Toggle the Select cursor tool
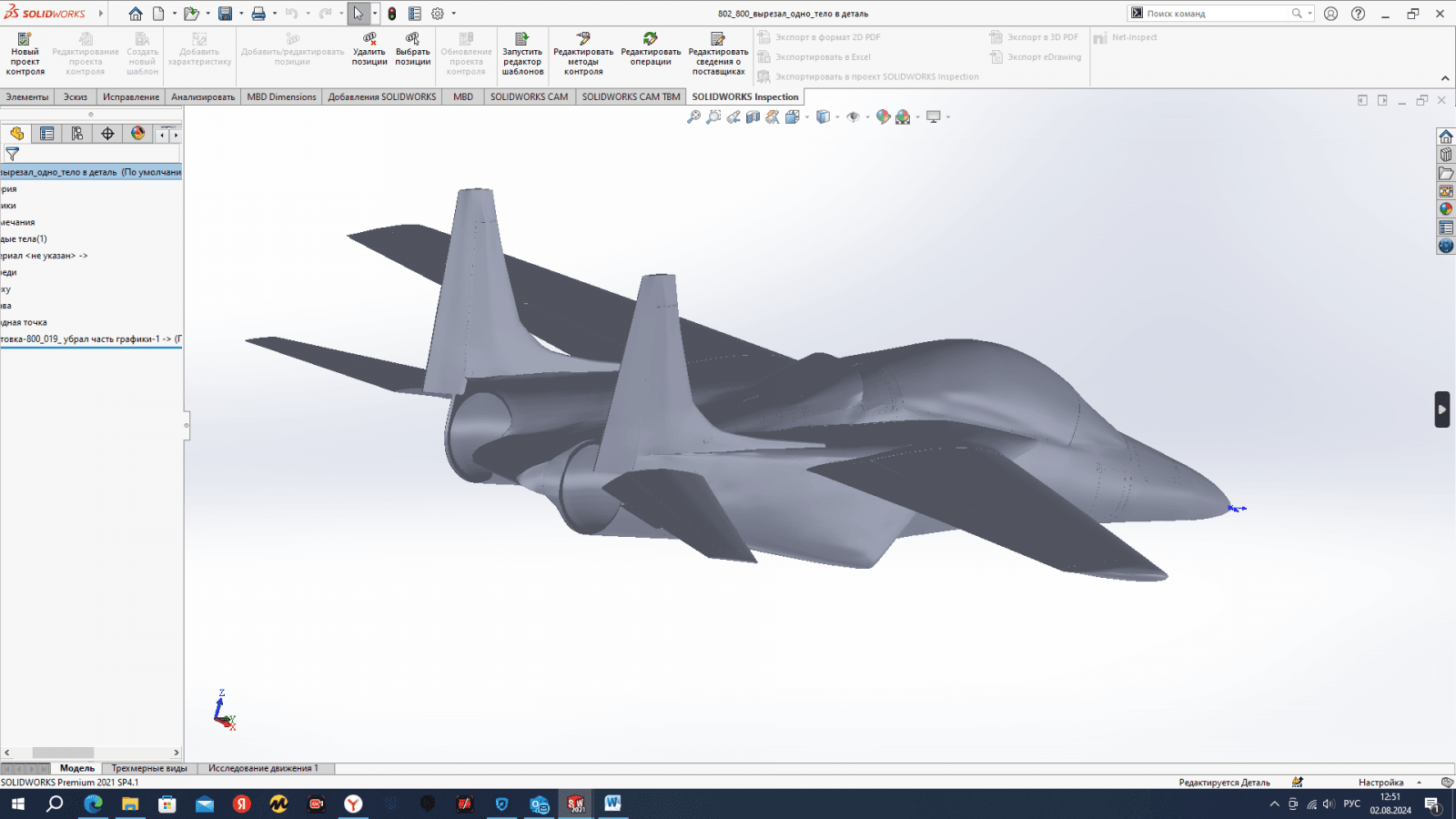 tap(358, 14)
